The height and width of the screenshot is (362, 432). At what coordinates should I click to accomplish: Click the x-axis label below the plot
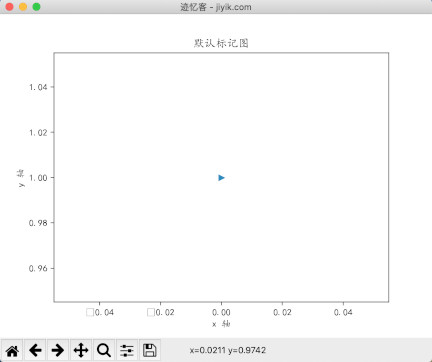pyautogui.click(x=221, y=324)
